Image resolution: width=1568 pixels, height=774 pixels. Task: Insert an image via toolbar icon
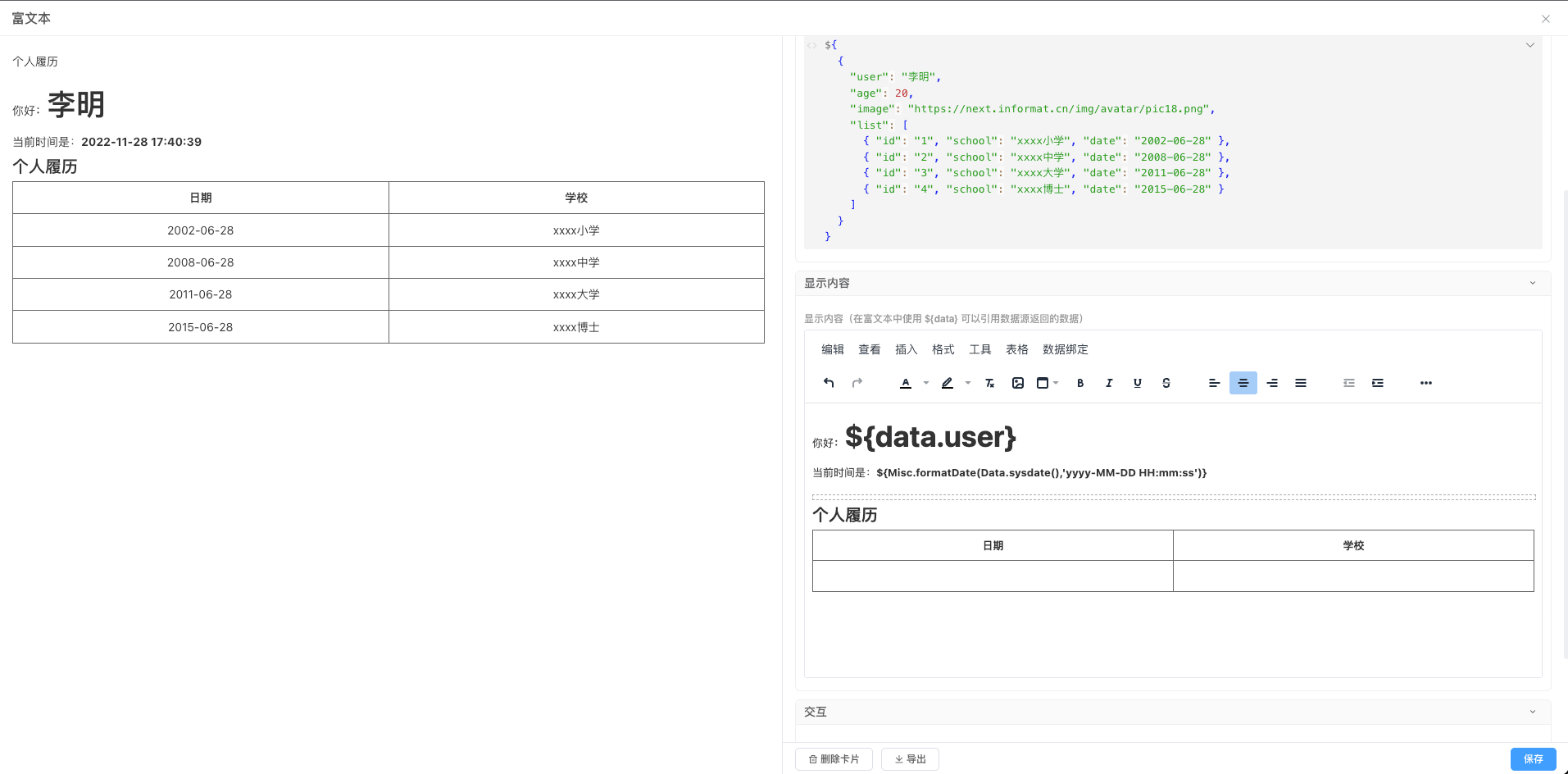coord(1018,383)
